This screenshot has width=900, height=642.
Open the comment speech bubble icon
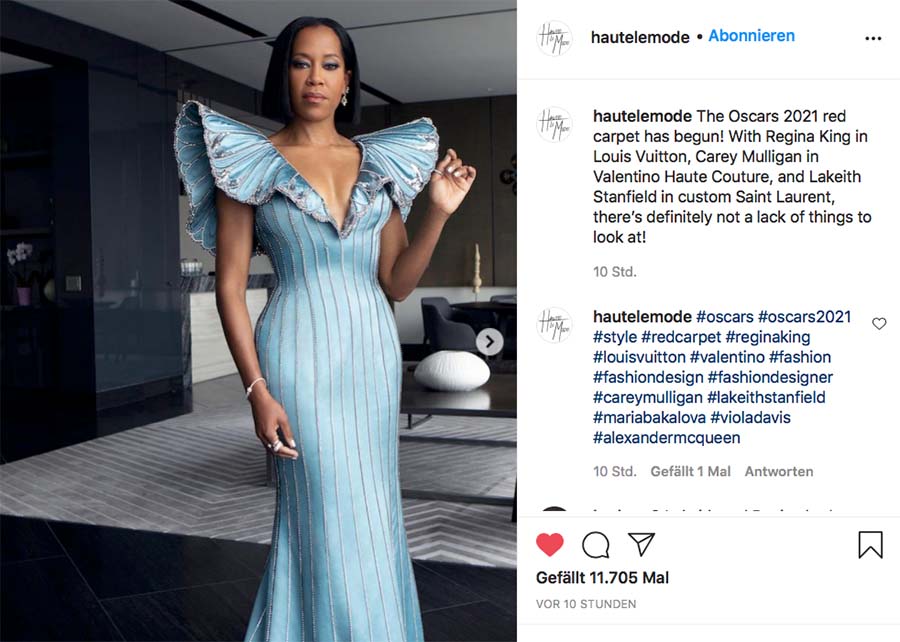tap(595, 544)
